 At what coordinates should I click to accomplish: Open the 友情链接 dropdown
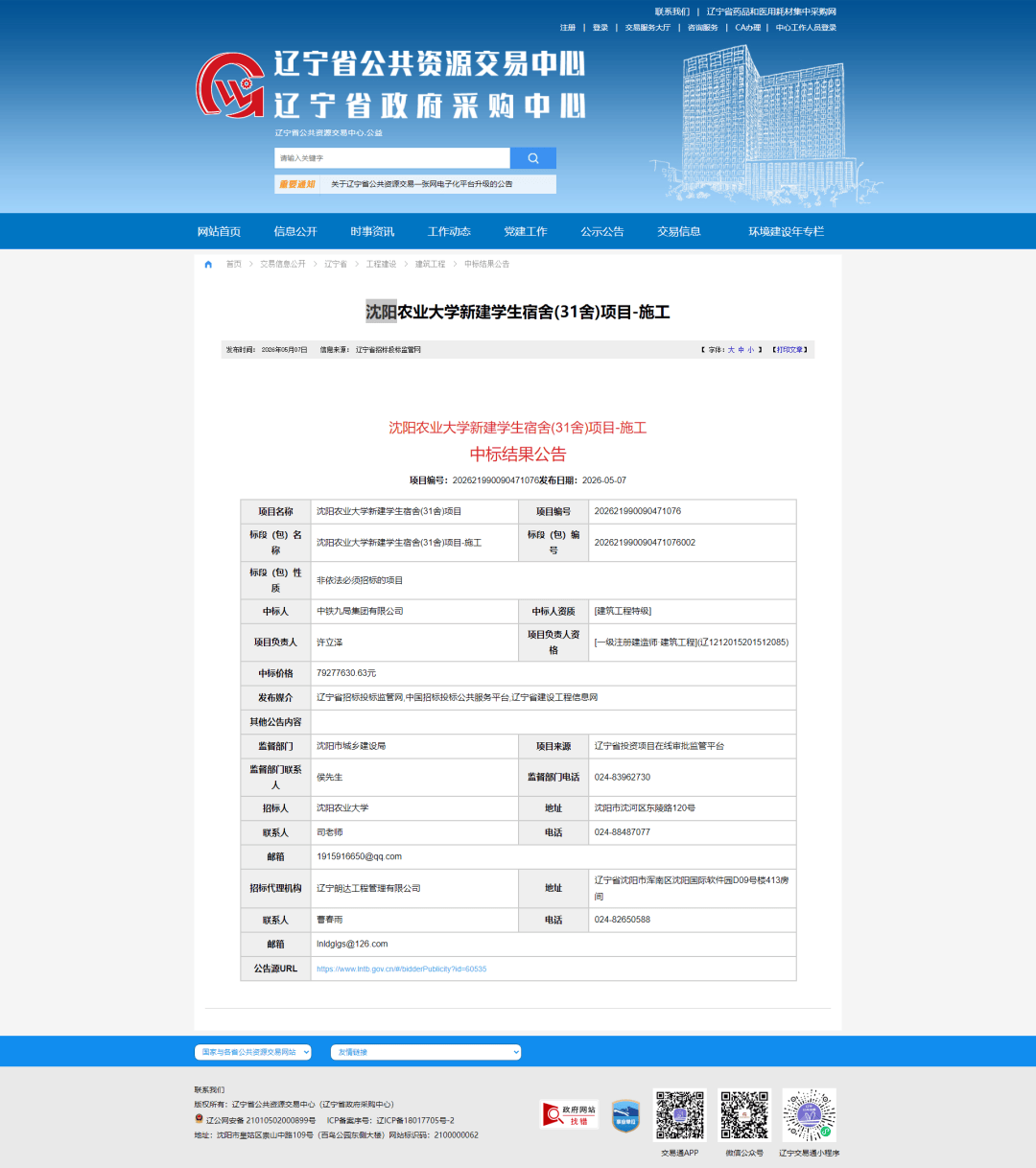426,1052
